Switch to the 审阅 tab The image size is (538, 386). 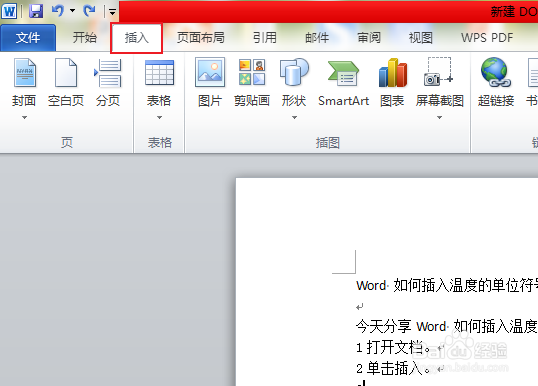[369, 37]
